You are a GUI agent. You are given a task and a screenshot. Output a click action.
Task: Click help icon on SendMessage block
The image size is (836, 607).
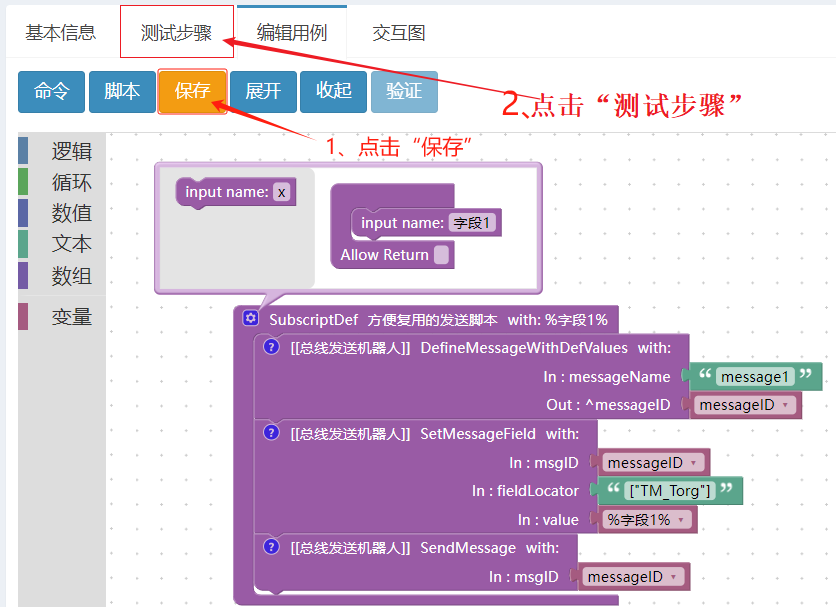(271, 547)
